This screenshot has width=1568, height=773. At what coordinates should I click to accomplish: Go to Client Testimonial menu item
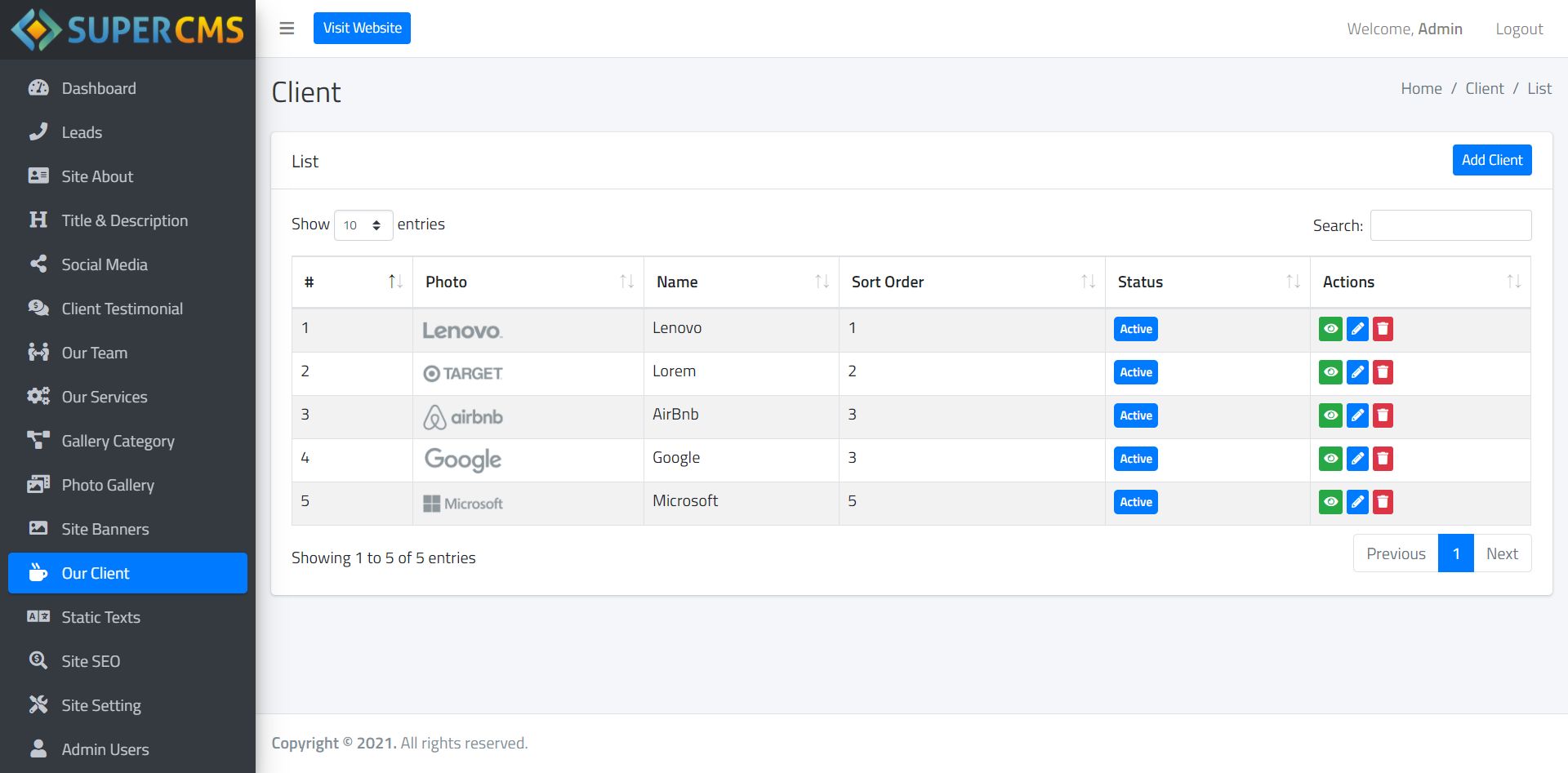[x=122, y=309]
